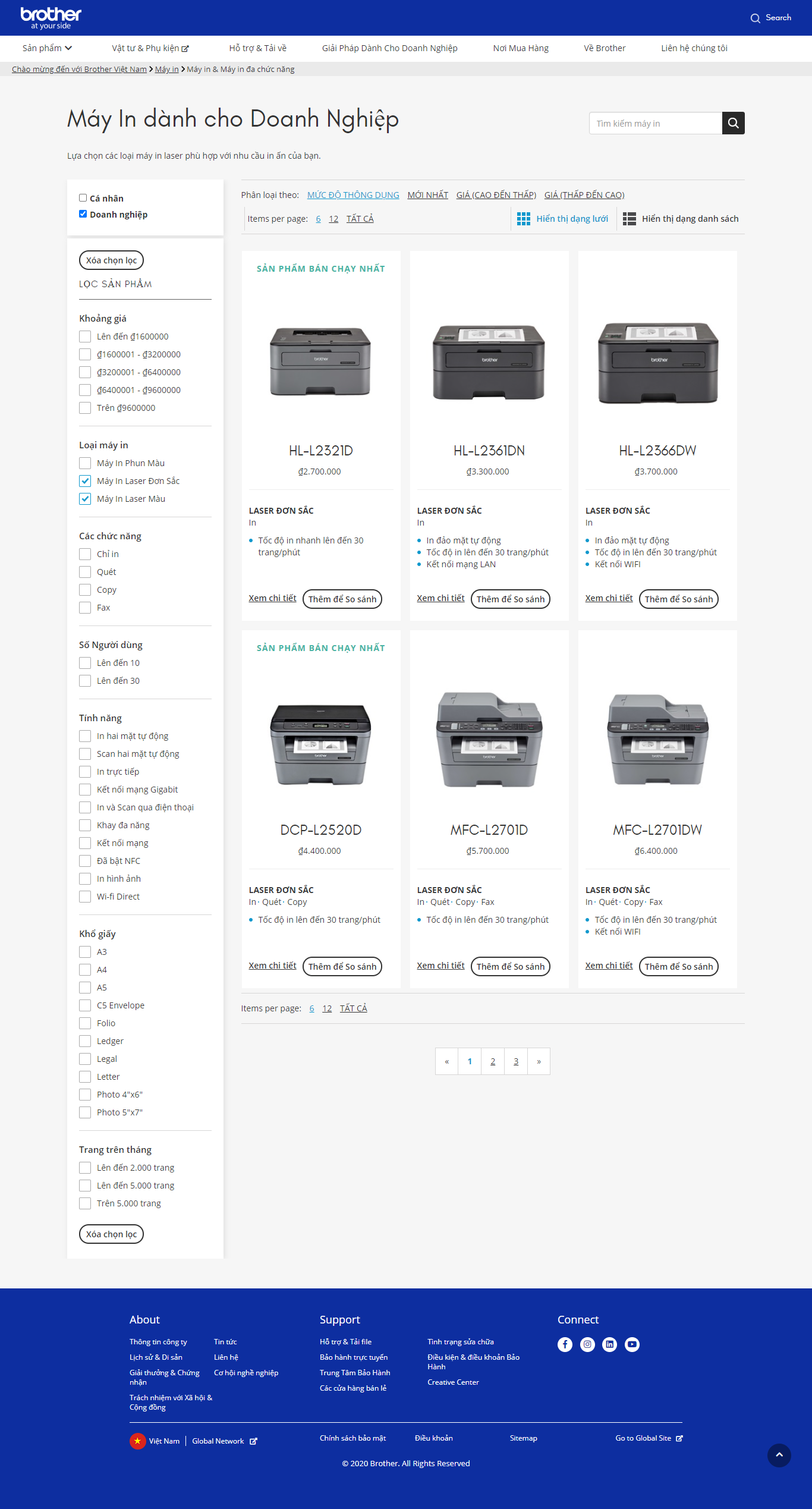Click the back-to-top arrow button
This screenshot has width=812, height=1509.
pyautogui.click(x=779, y=1455)
